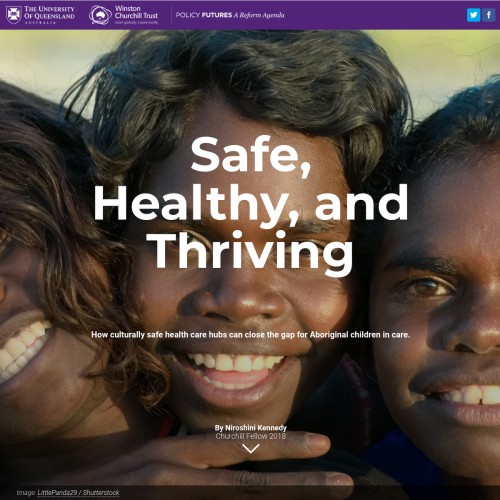Click the 'Churchill Fellow 2018' text
Image resolution: width=500 pixels, height=500 pixels.
(251, 436)
